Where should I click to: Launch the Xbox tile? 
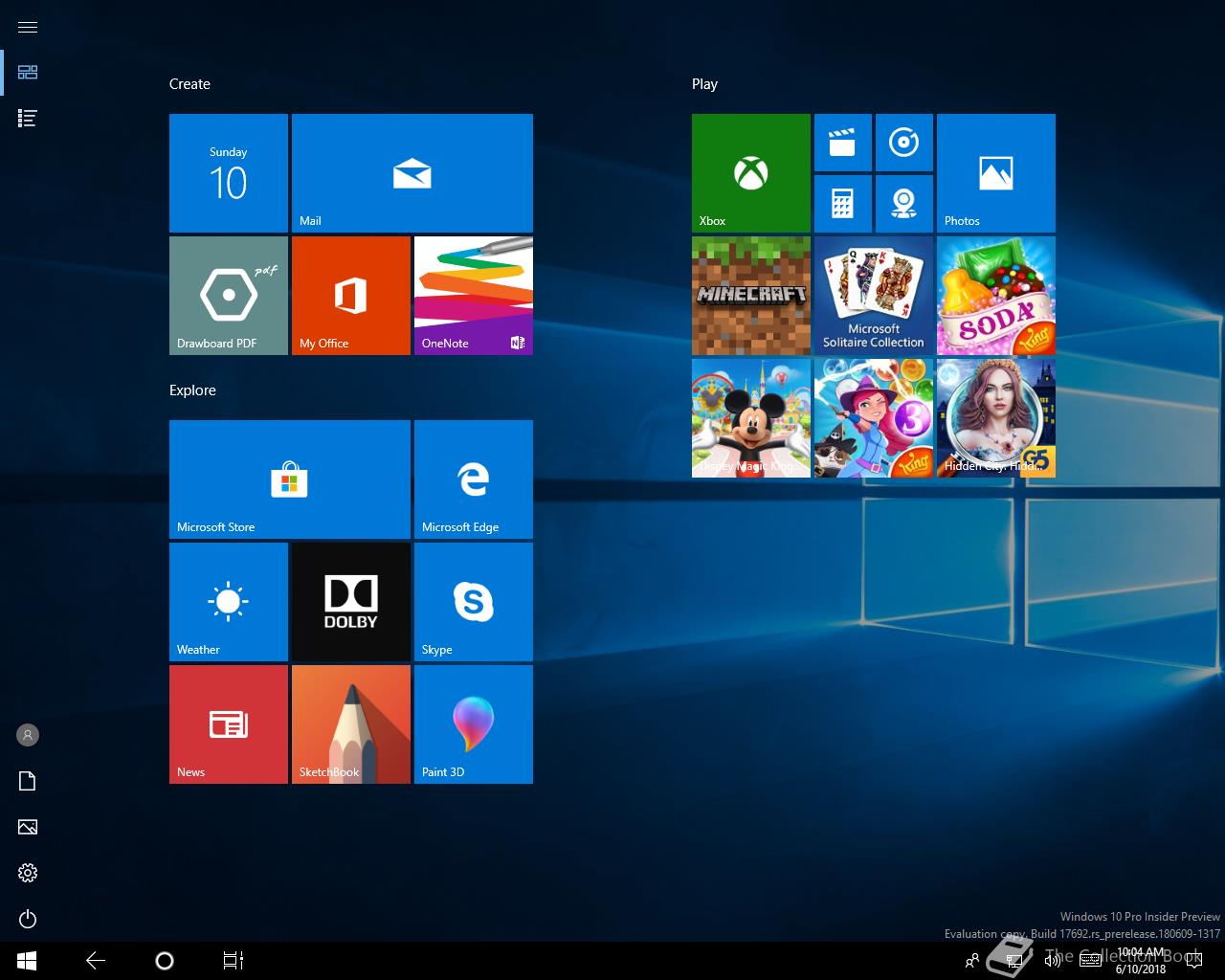tap(751, 173)
